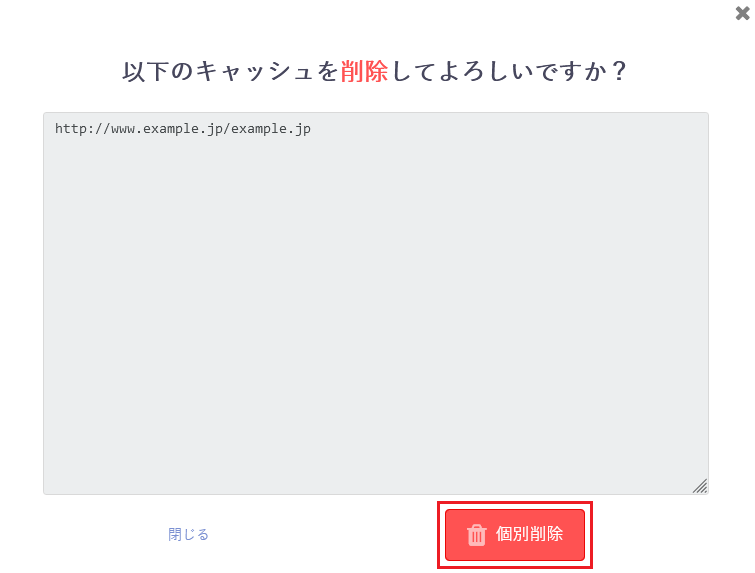Screen dimensions: 755x573
Task: Place cursor after example.jp in the text box
Action: click(x=312, y=129)
